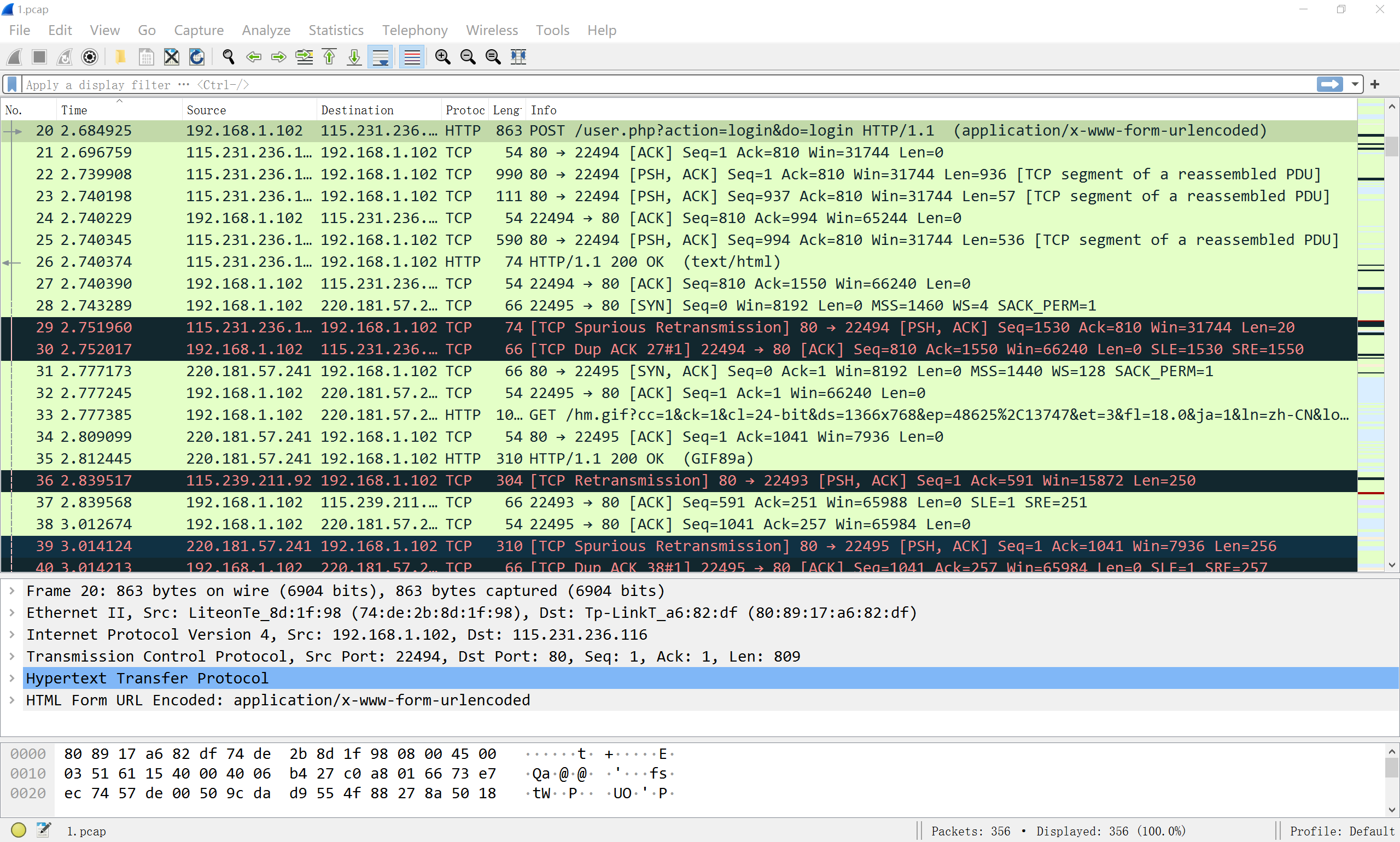The image size is (1400, 842).
Task: Click hex row offset 0010
Action: click(x=28, y=773)
